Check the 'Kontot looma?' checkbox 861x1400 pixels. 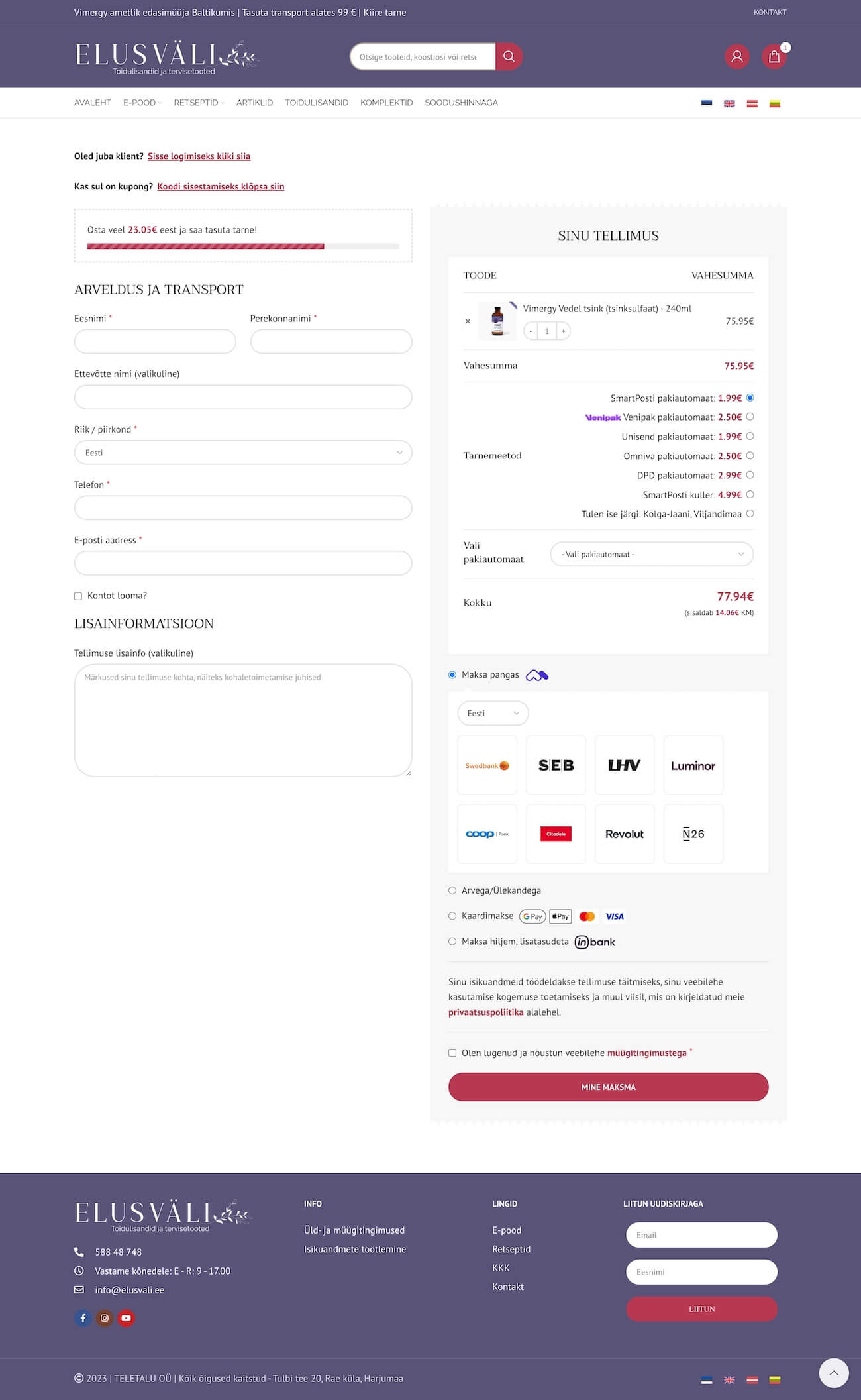[x=78, y=596]
